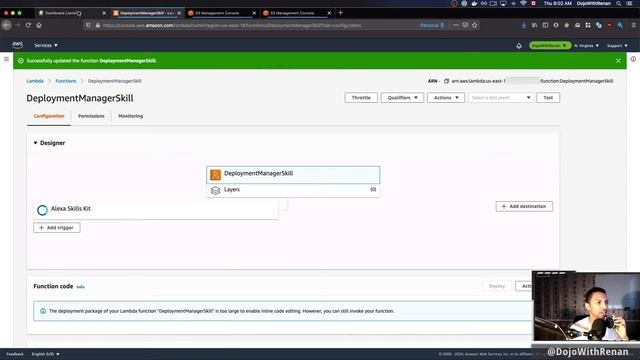
Task: Open macOS notification center icon
Action: point(629,3)
